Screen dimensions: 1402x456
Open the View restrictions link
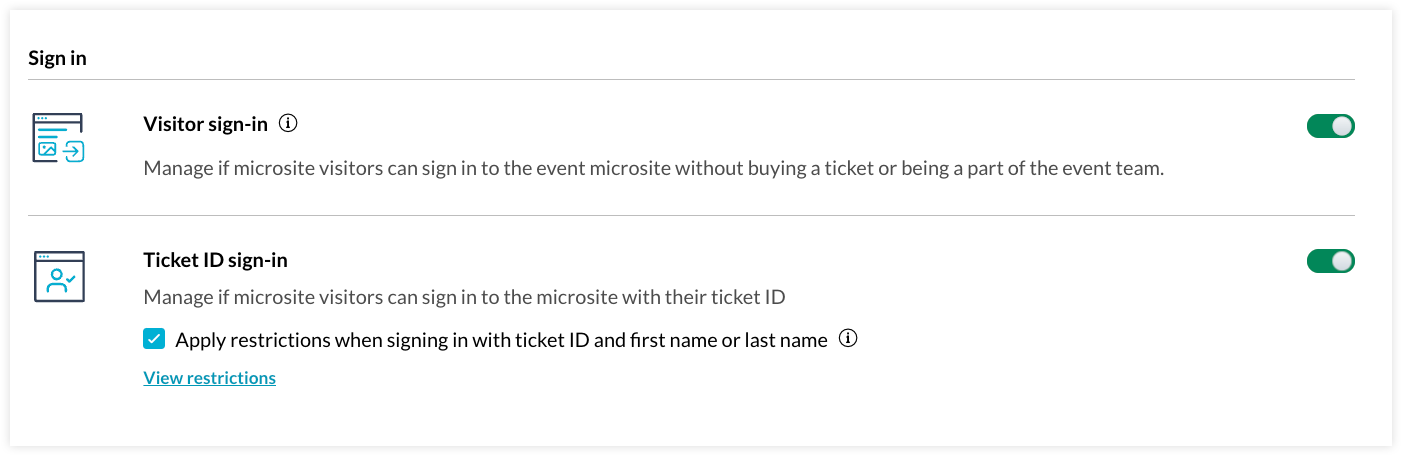[210, 378]
